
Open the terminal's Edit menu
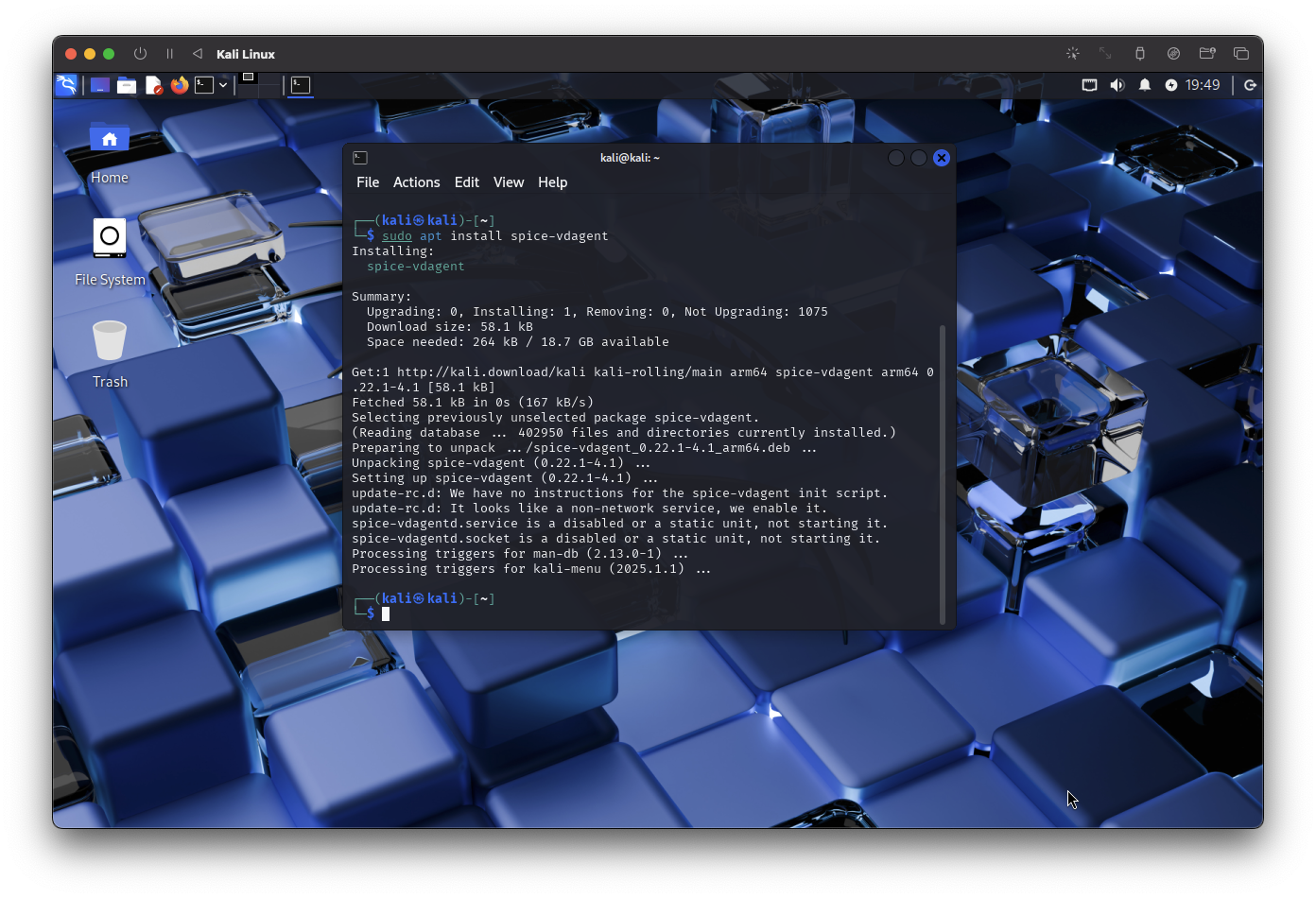pyautogui.click(x=466, y=182)
